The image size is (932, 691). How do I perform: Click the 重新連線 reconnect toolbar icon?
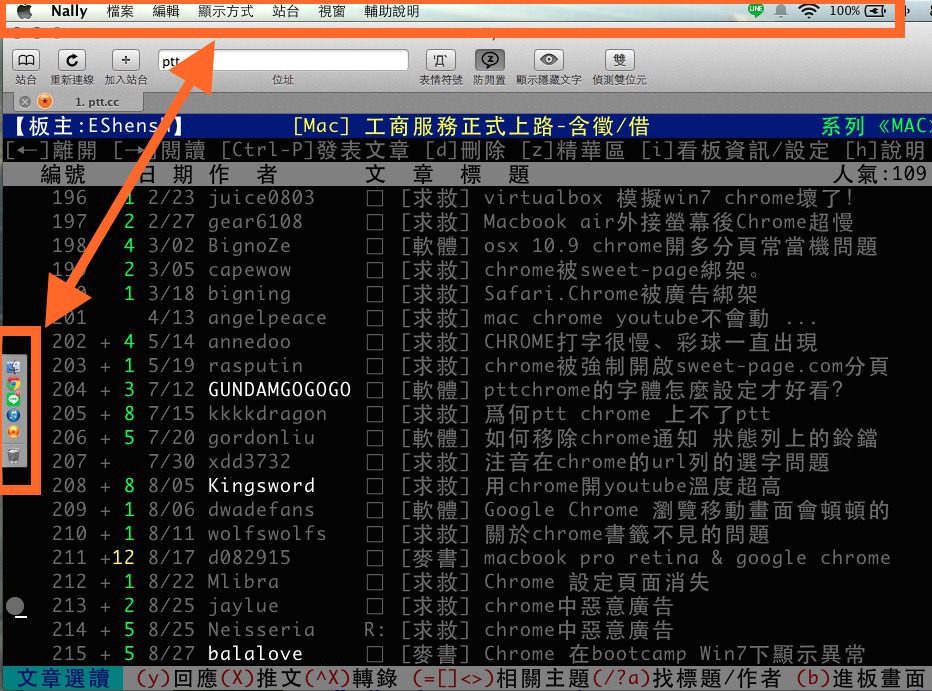(x=72, y=60)
